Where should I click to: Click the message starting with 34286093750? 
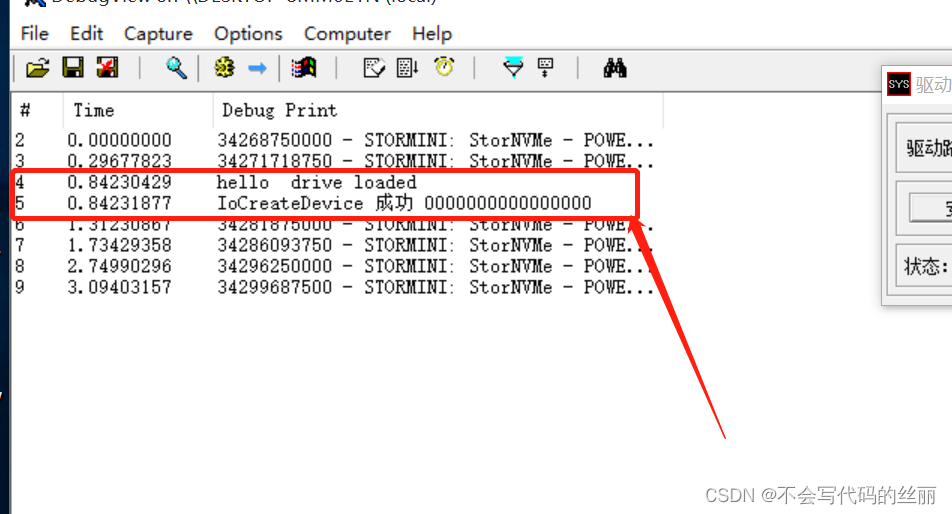[435, 245]
